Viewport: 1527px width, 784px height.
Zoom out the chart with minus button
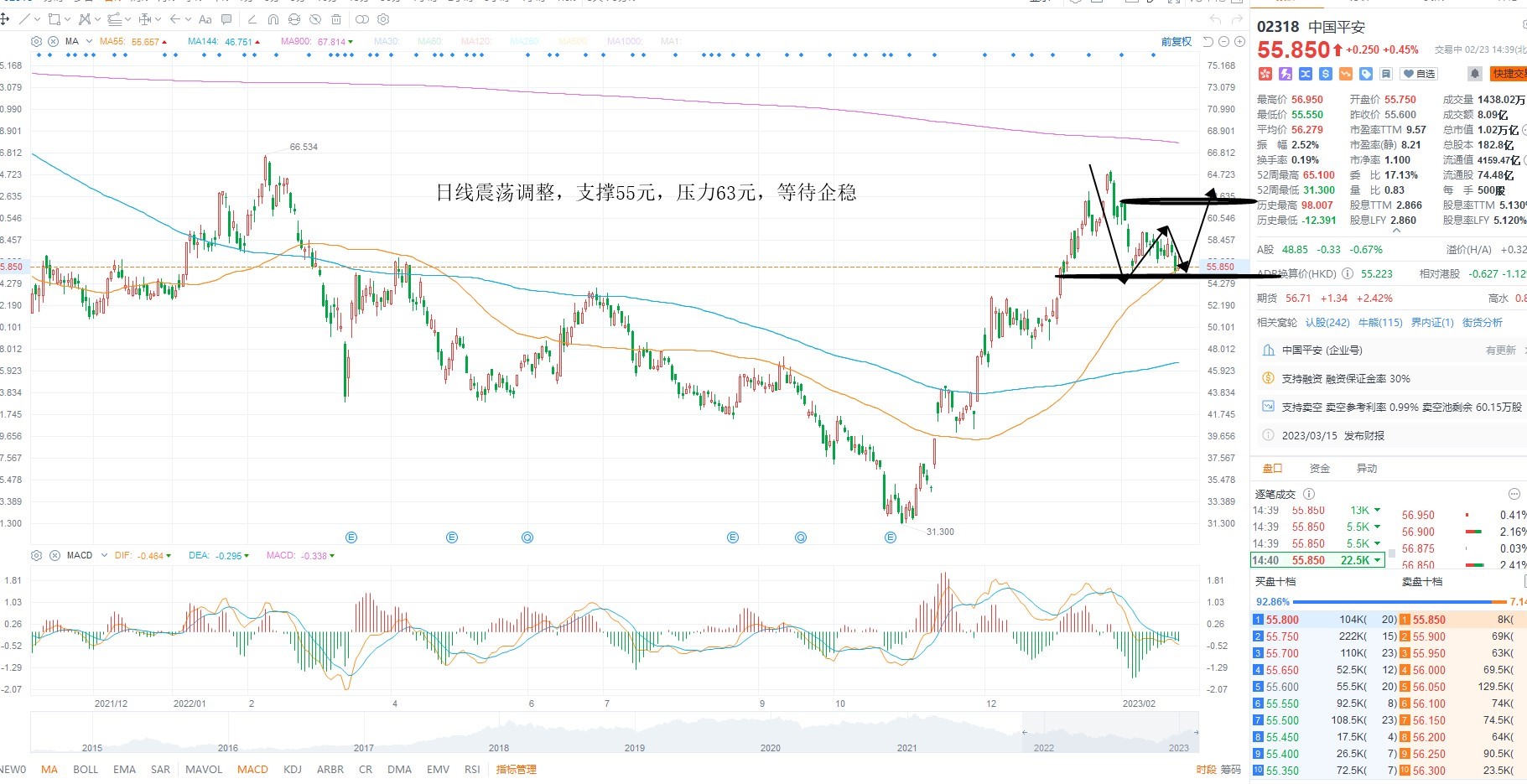(1223, 41)
